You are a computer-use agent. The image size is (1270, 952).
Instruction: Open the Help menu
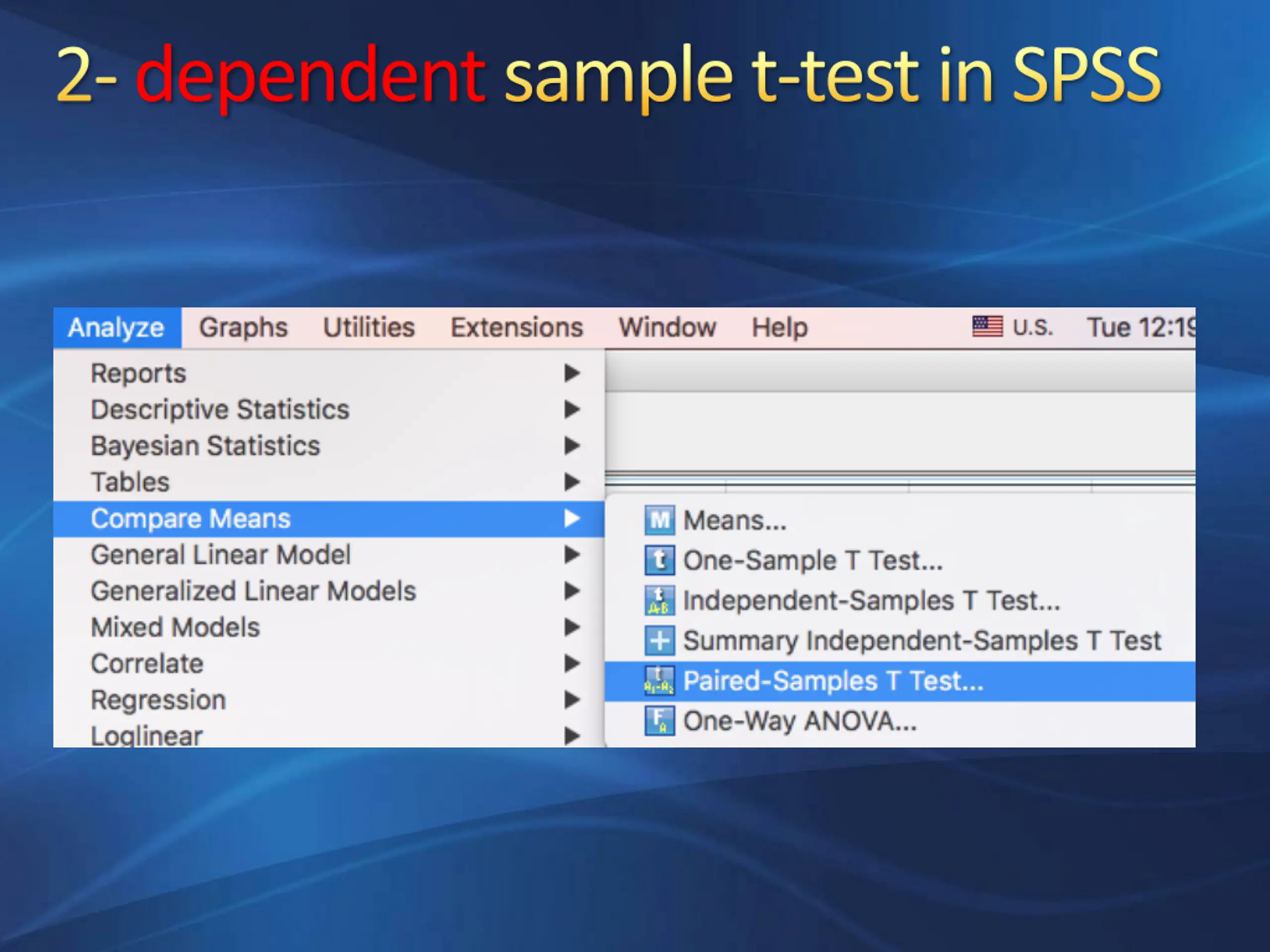point(779,328)
